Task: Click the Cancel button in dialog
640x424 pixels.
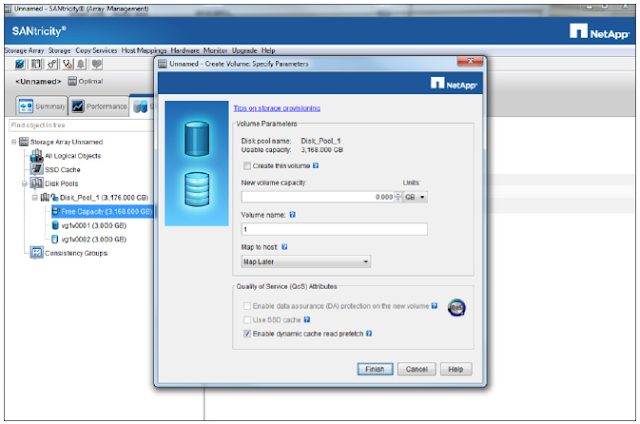Action: point(417,369)
